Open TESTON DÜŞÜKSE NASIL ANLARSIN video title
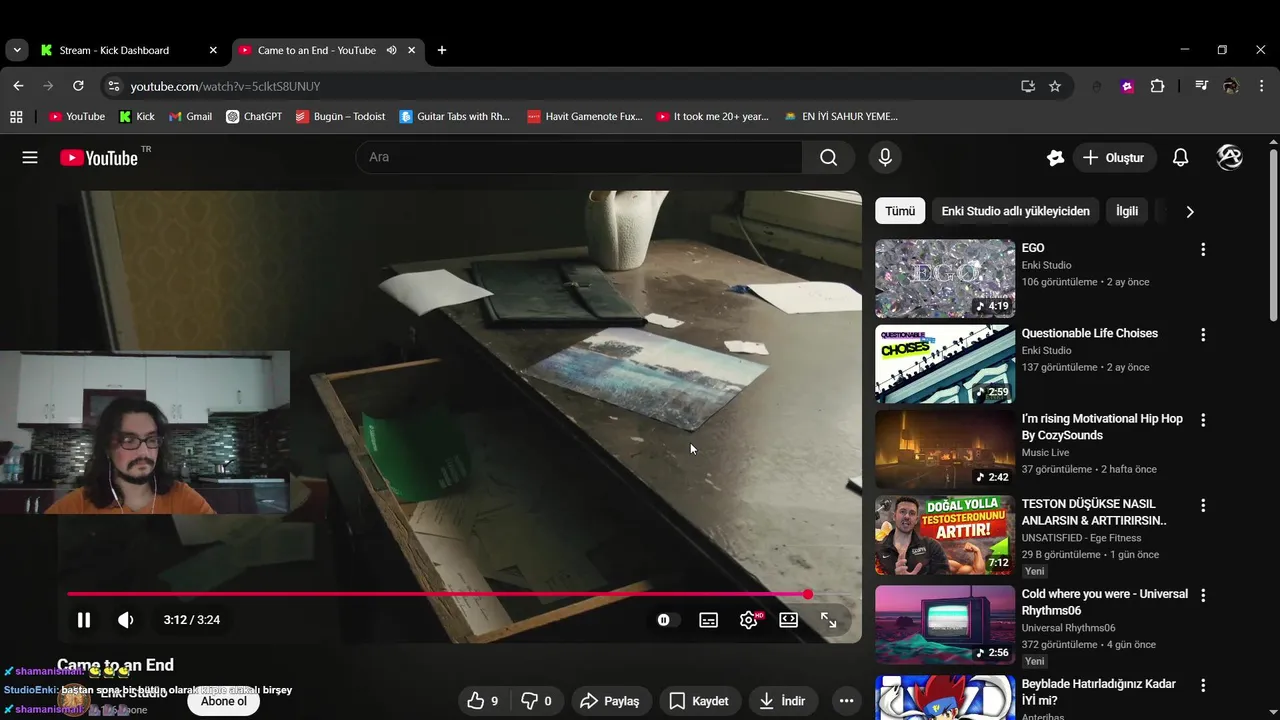Screen dimensions: 1280x720 [1094, 512]
